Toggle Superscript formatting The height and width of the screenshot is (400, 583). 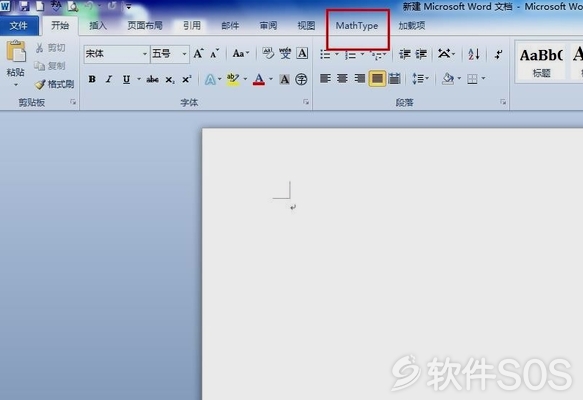[x=187, y=79]
